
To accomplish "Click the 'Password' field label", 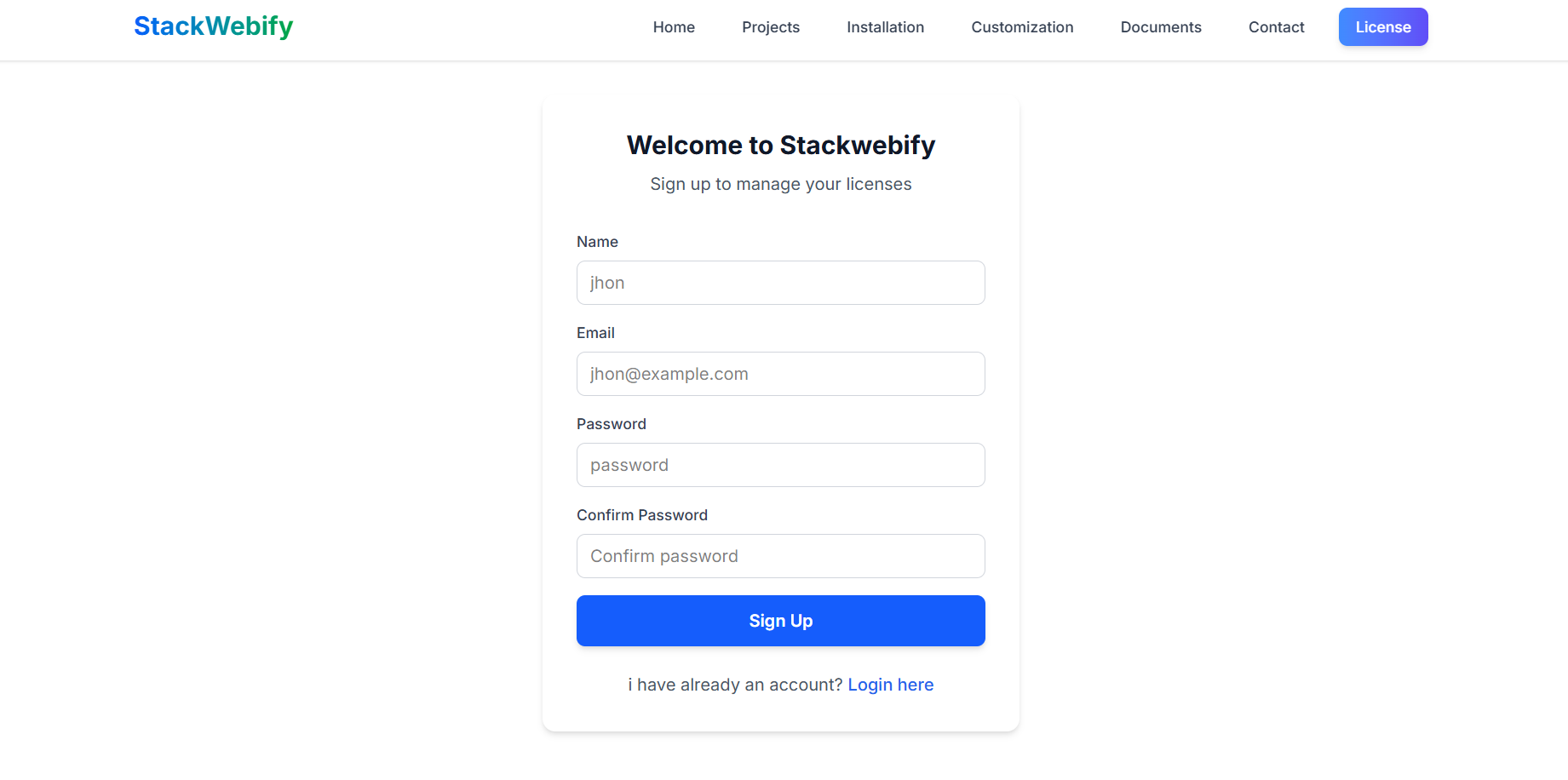I will [x=611, y=424].
